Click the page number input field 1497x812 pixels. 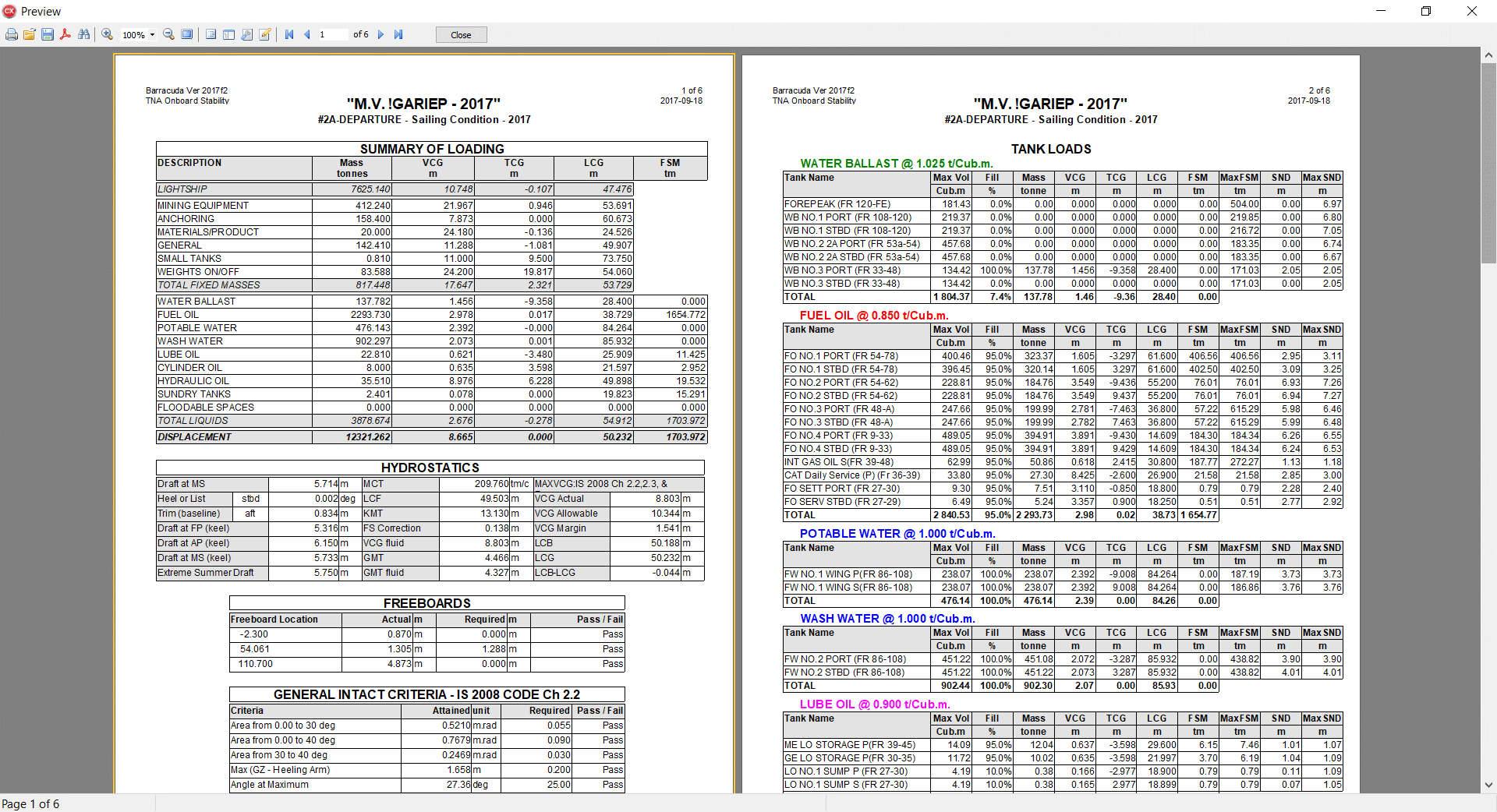coord(331,34)
